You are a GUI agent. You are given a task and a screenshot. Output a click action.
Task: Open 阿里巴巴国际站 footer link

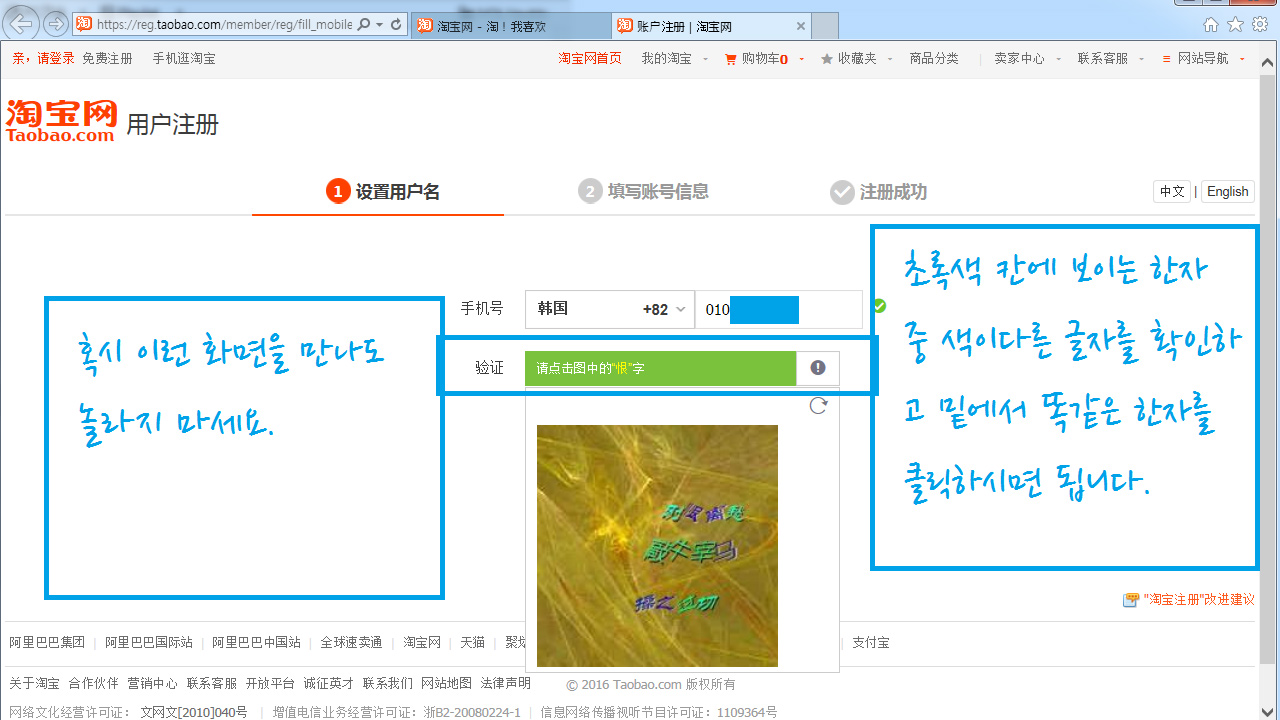click(x=149, y=643)
